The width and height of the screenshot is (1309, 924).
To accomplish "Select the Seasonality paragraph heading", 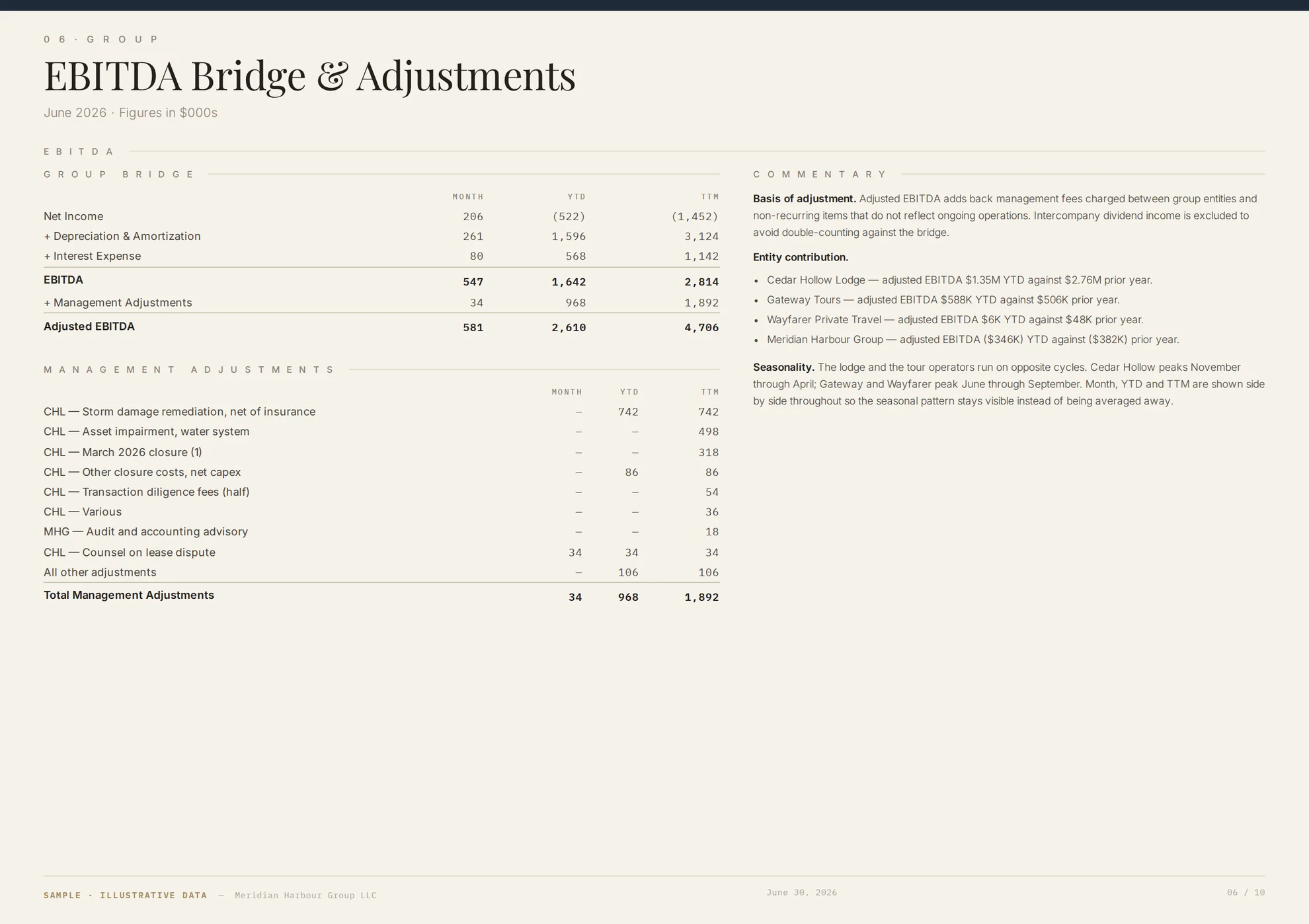I will pos(783,367).
